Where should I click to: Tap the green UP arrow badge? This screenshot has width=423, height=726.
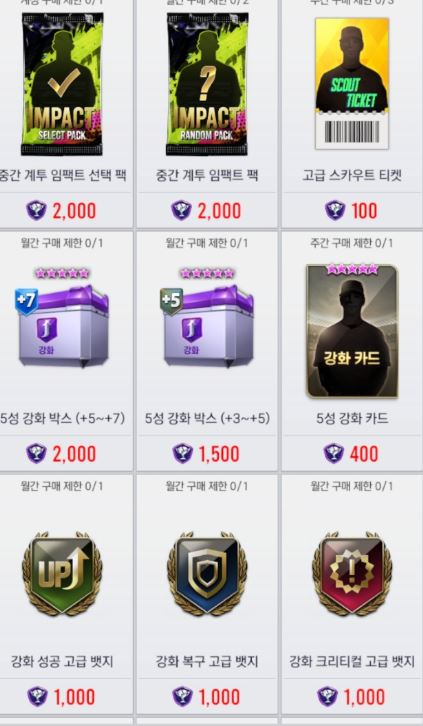pyautogui.click(x=62, y=574)
